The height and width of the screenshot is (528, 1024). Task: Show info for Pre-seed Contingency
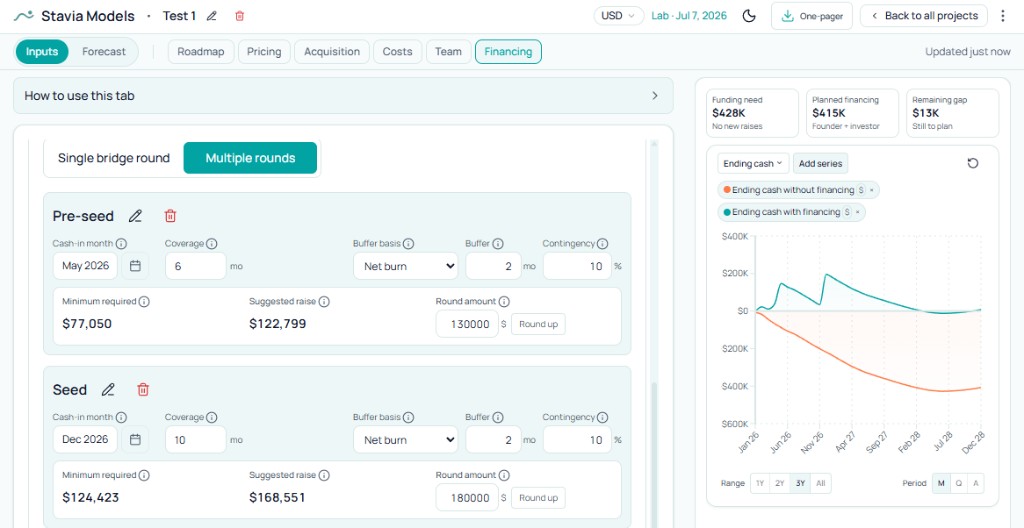pyautogui.click(x=602, y=244)
